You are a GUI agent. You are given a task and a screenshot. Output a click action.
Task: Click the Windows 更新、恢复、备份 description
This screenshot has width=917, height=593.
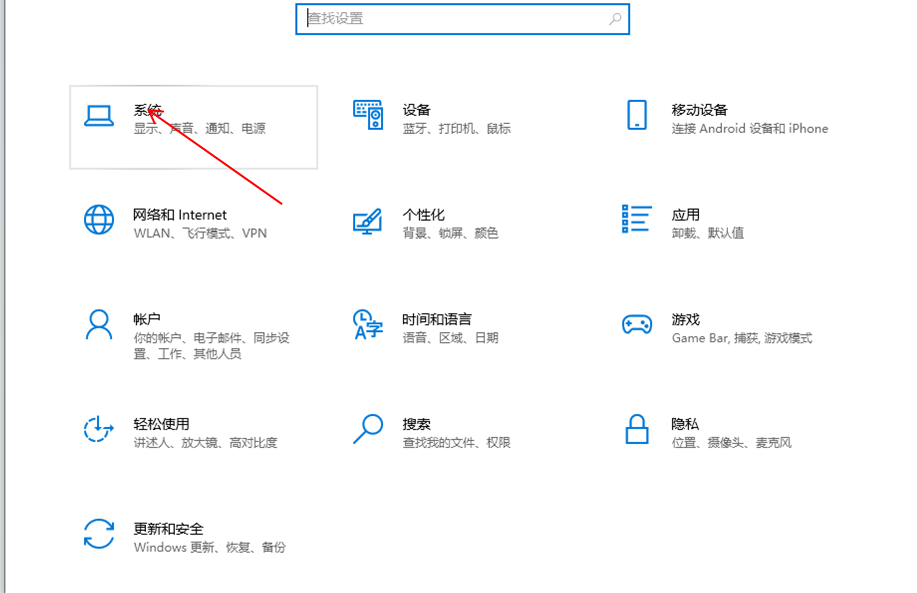pyautogui.click(x=209, y=547)
